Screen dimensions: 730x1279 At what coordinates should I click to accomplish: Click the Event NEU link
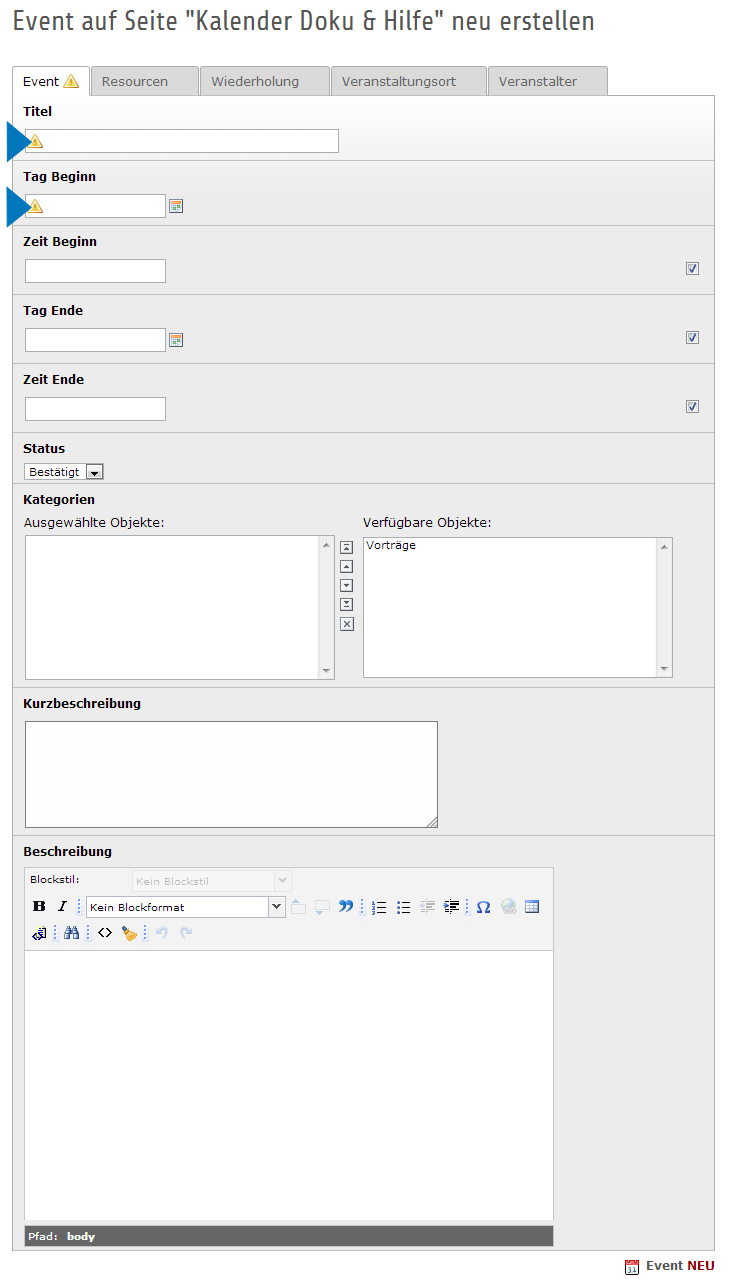(x=679, y=1266)
